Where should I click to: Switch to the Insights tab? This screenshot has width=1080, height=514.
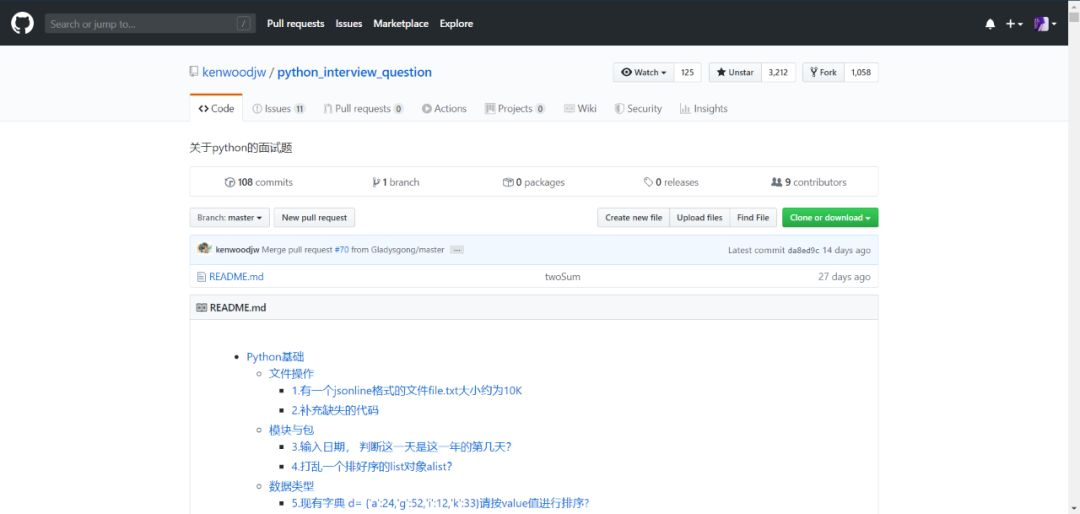703,108
